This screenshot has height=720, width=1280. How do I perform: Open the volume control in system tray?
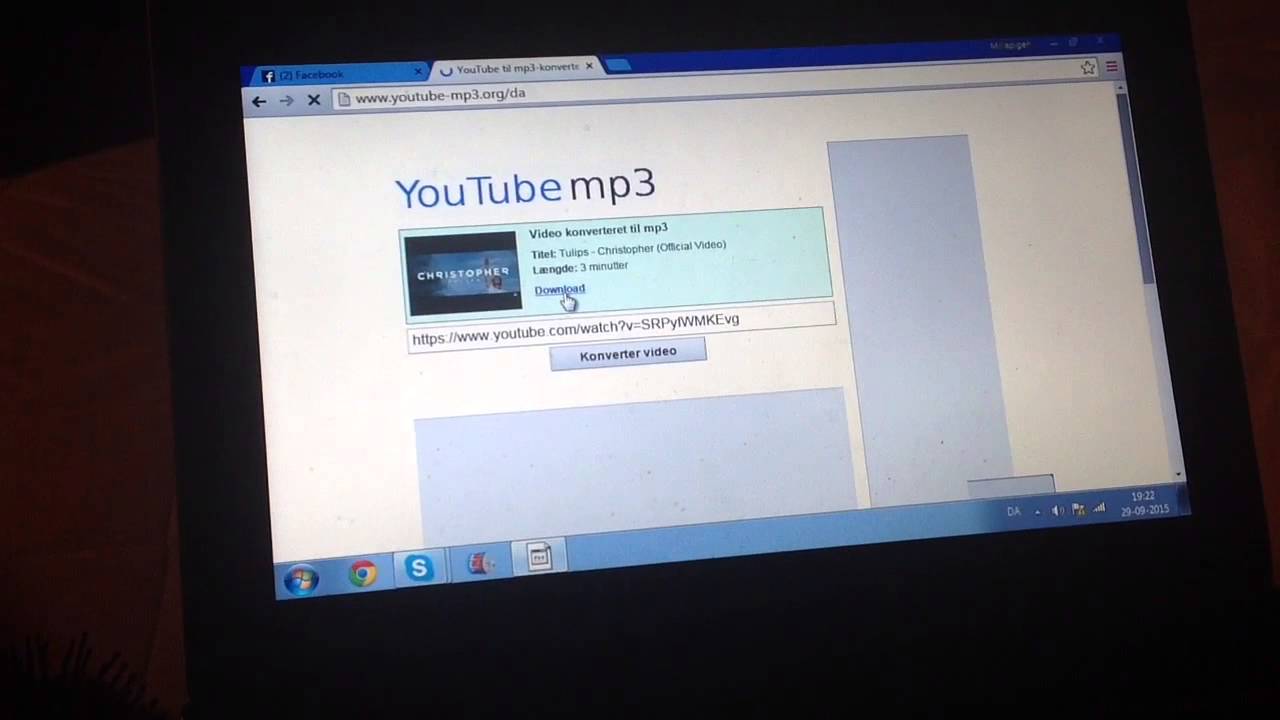(1058, 510)
